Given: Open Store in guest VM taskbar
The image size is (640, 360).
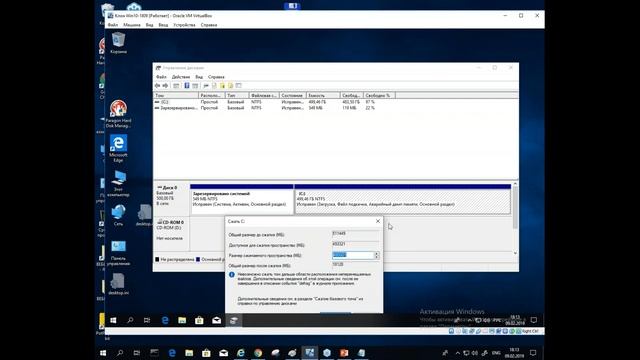Looking at the screenshot, I should [x=199, y=320].
